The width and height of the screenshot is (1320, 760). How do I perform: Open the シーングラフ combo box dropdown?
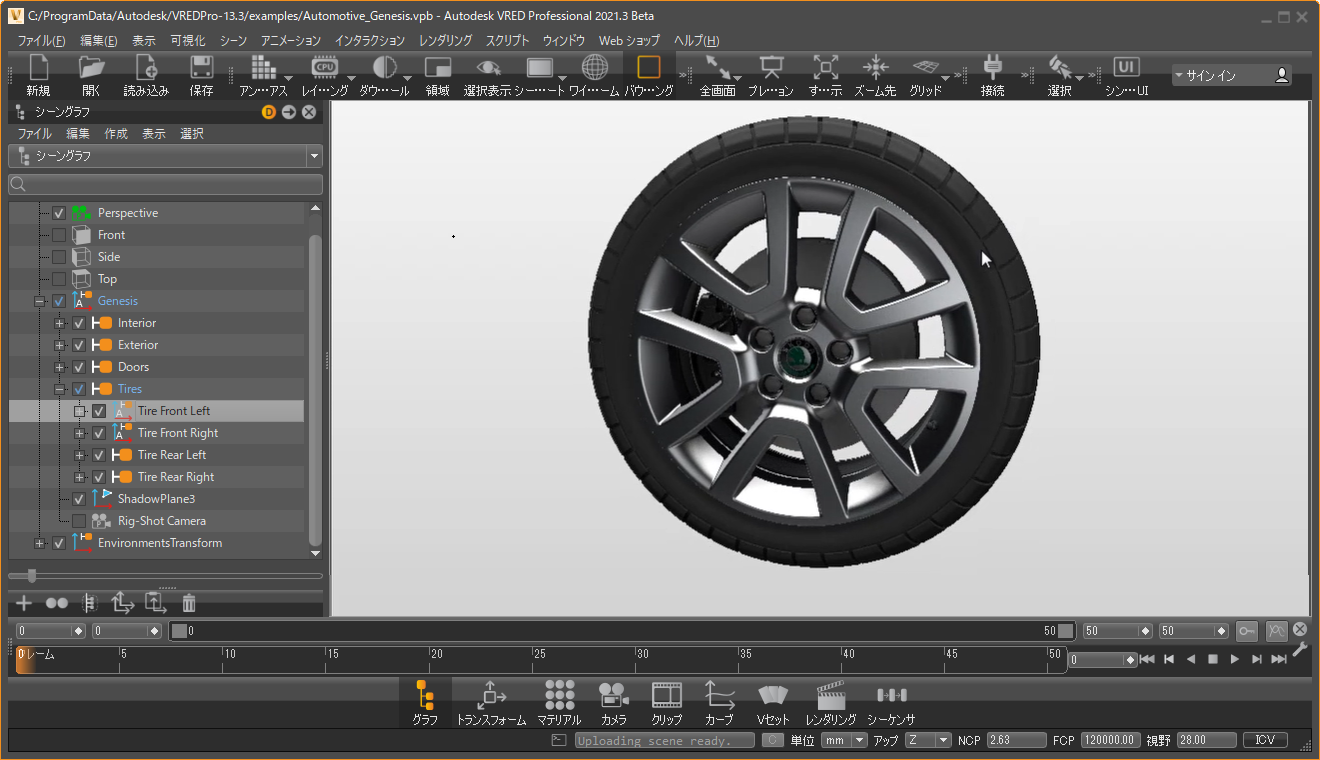click(315, 156)
